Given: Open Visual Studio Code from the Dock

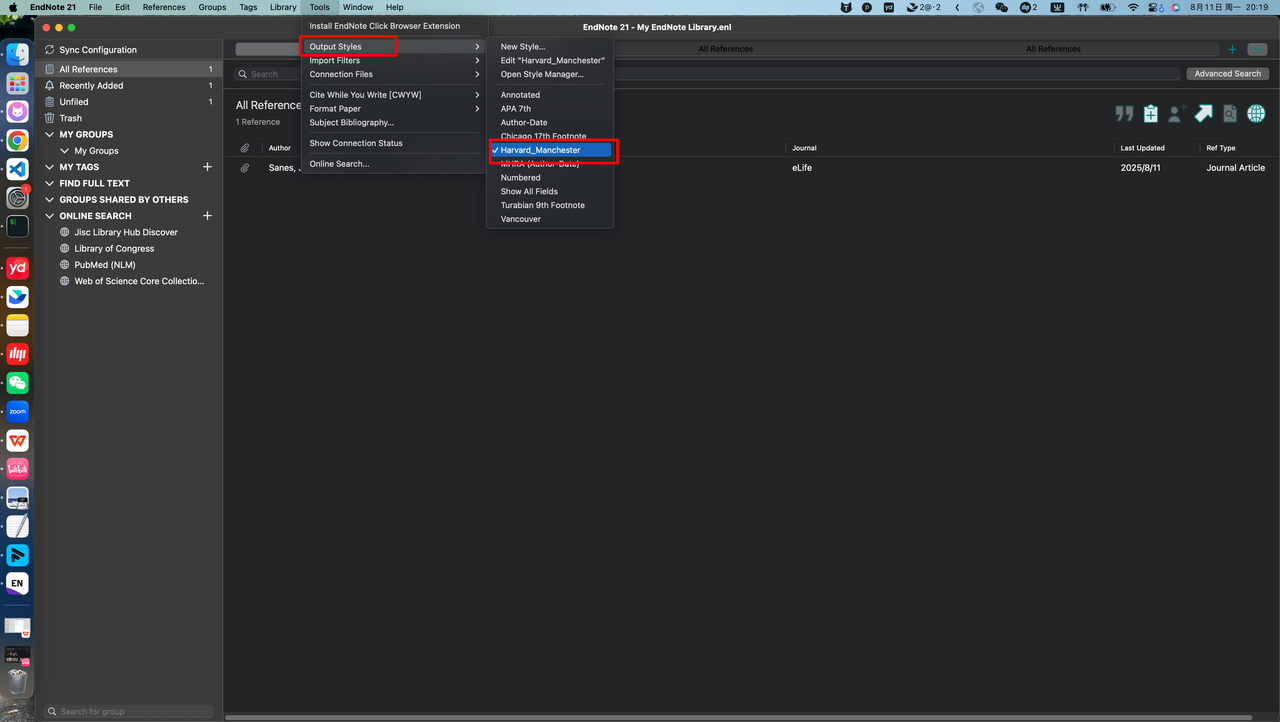Looking at the screenshot, I should click(17, 169).
